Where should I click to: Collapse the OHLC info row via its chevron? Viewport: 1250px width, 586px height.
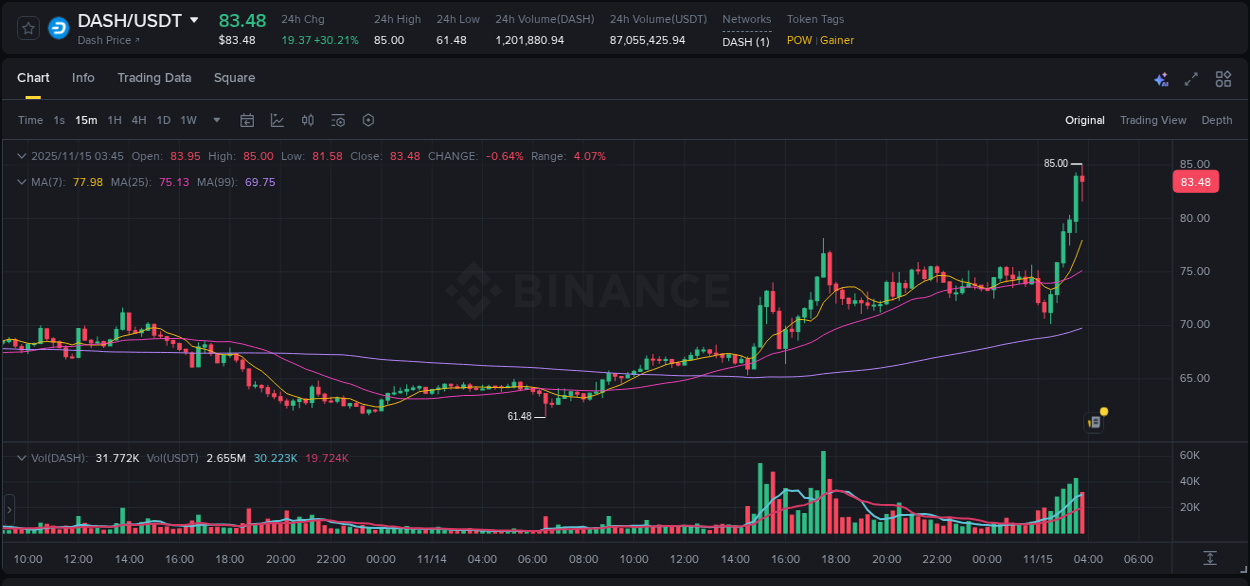click(21, 156)
